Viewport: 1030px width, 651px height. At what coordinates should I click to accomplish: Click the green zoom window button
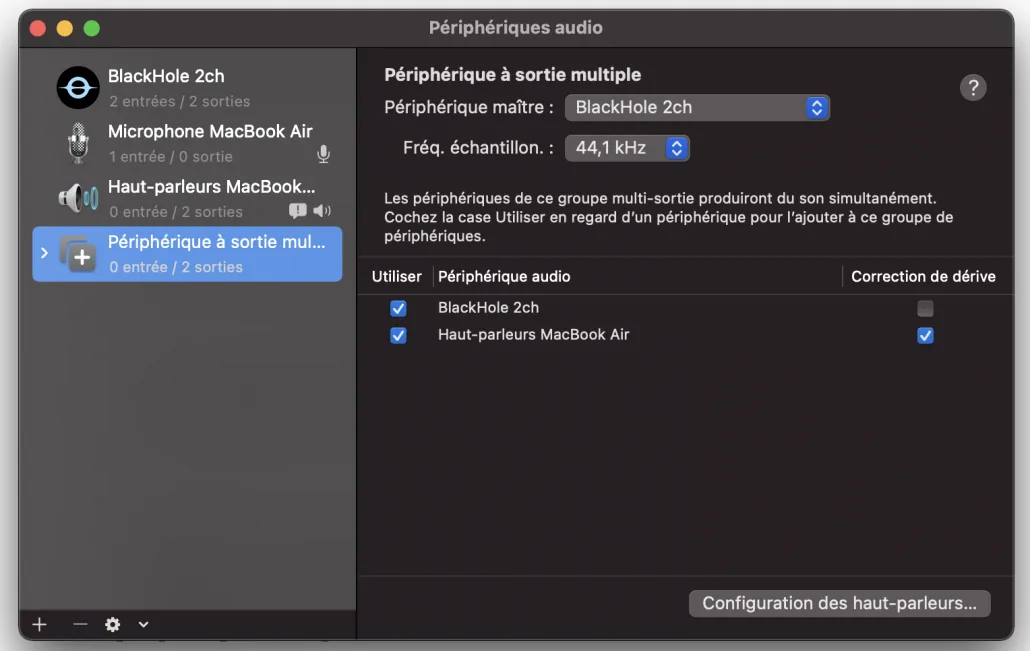point(92,28)
